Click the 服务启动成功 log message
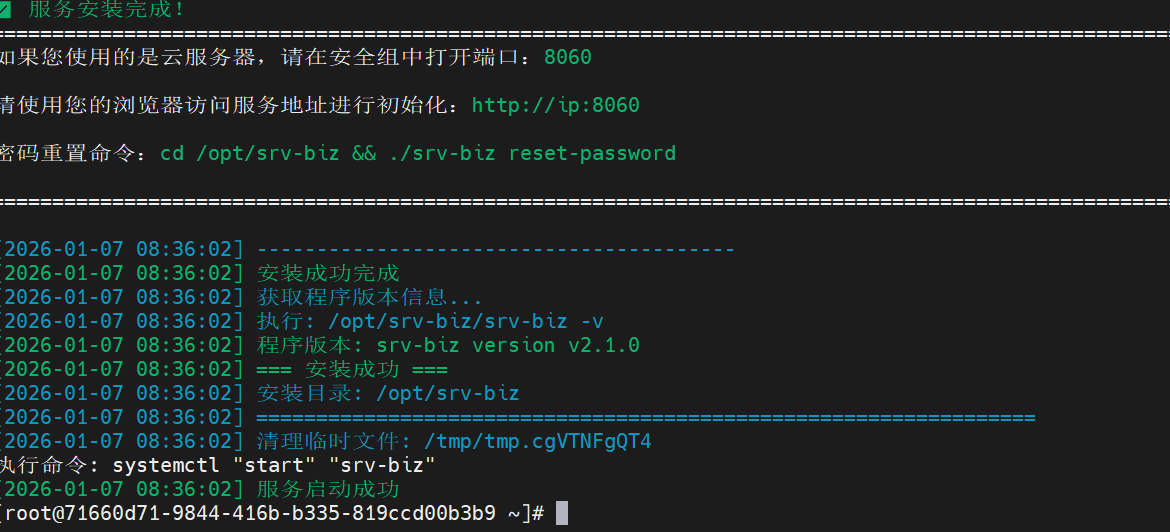The image size is (1170, 532). click(328, 489)
